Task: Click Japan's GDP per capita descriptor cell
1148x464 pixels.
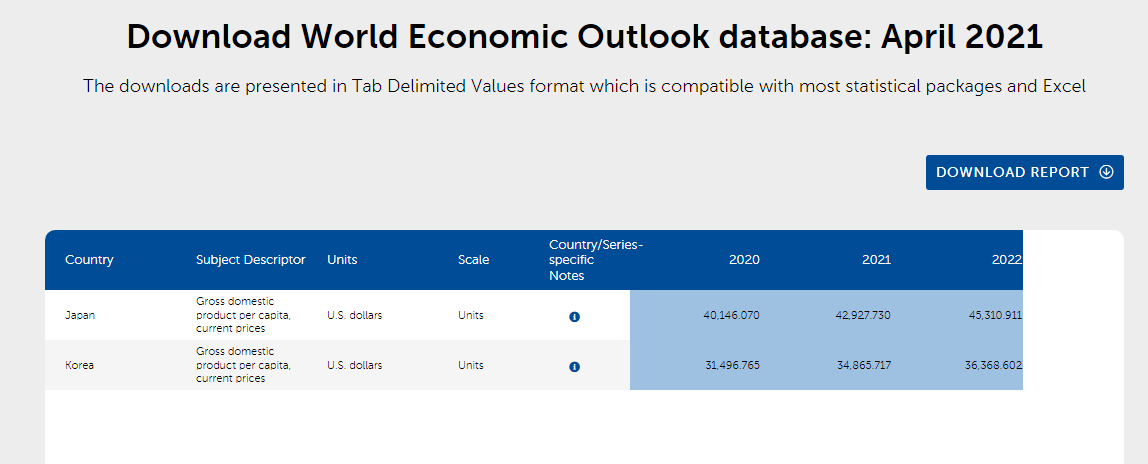Action: tap(243, 315)
